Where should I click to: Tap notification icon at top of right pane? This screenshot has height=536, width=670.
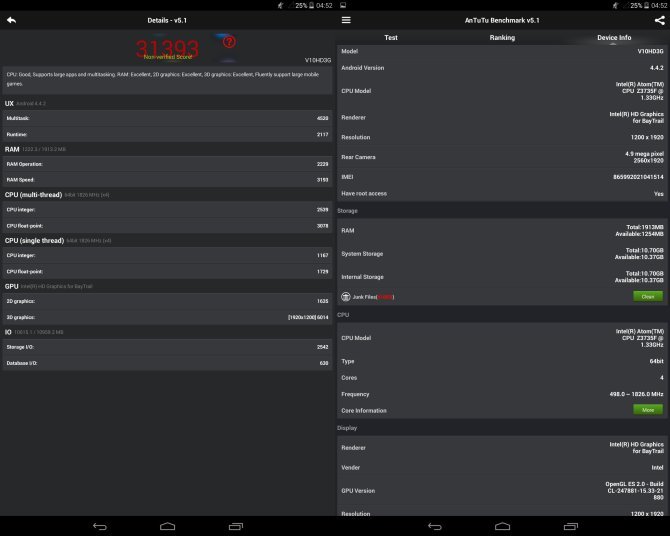[x=343, y=5]
